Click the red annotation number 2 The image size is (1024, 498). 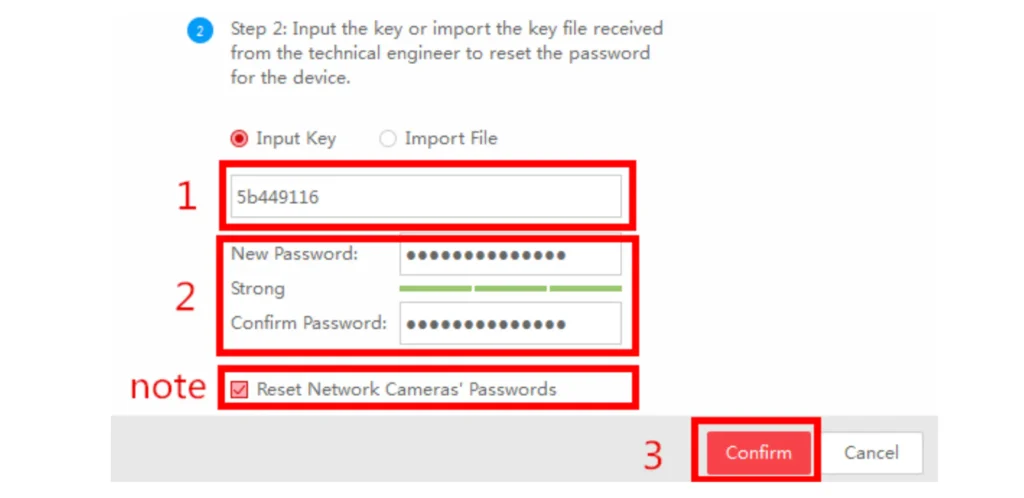[x=186, y=297]
